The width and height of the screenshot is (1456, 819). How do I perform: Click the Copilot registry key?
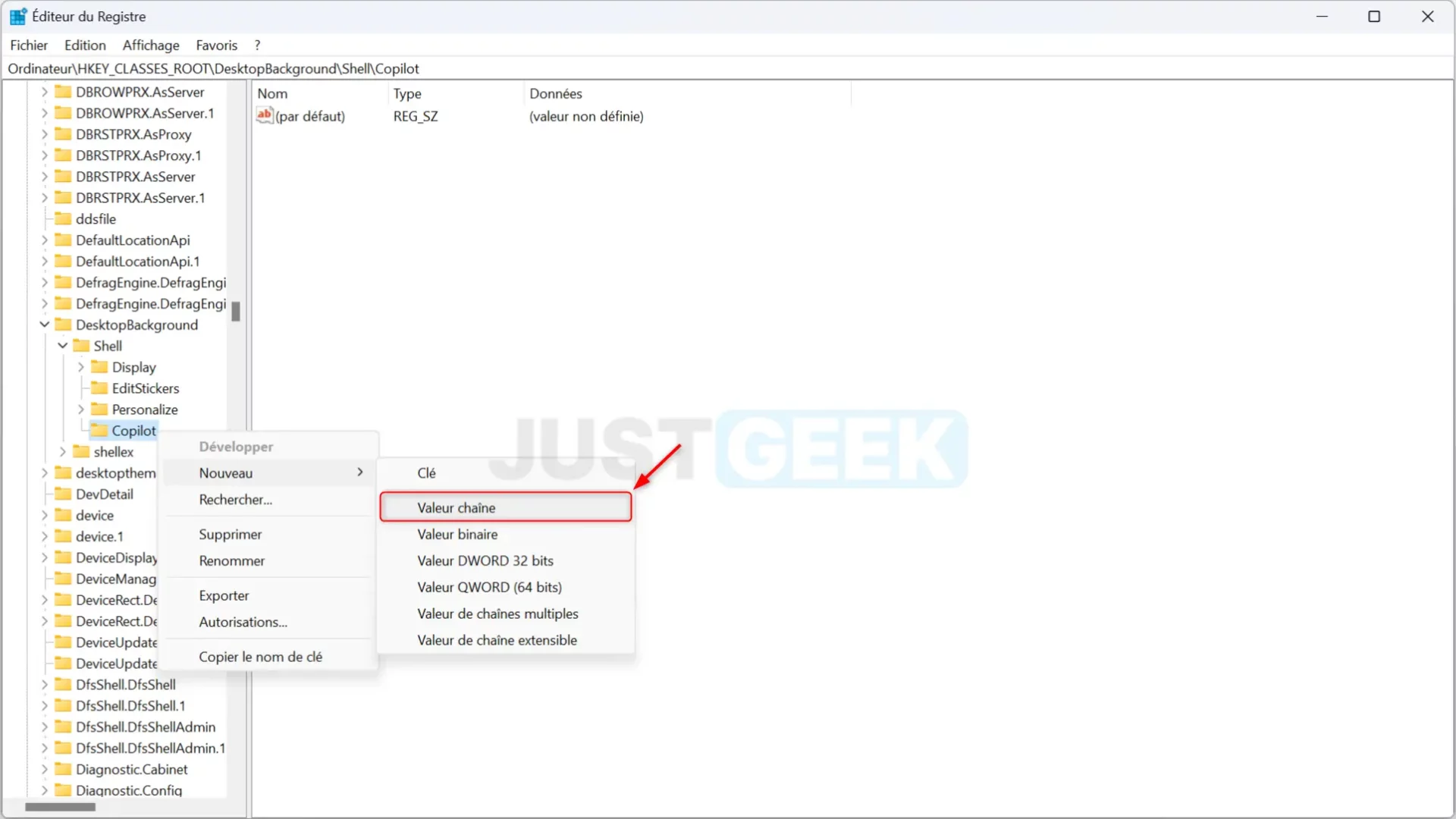[x=133, y=430]
